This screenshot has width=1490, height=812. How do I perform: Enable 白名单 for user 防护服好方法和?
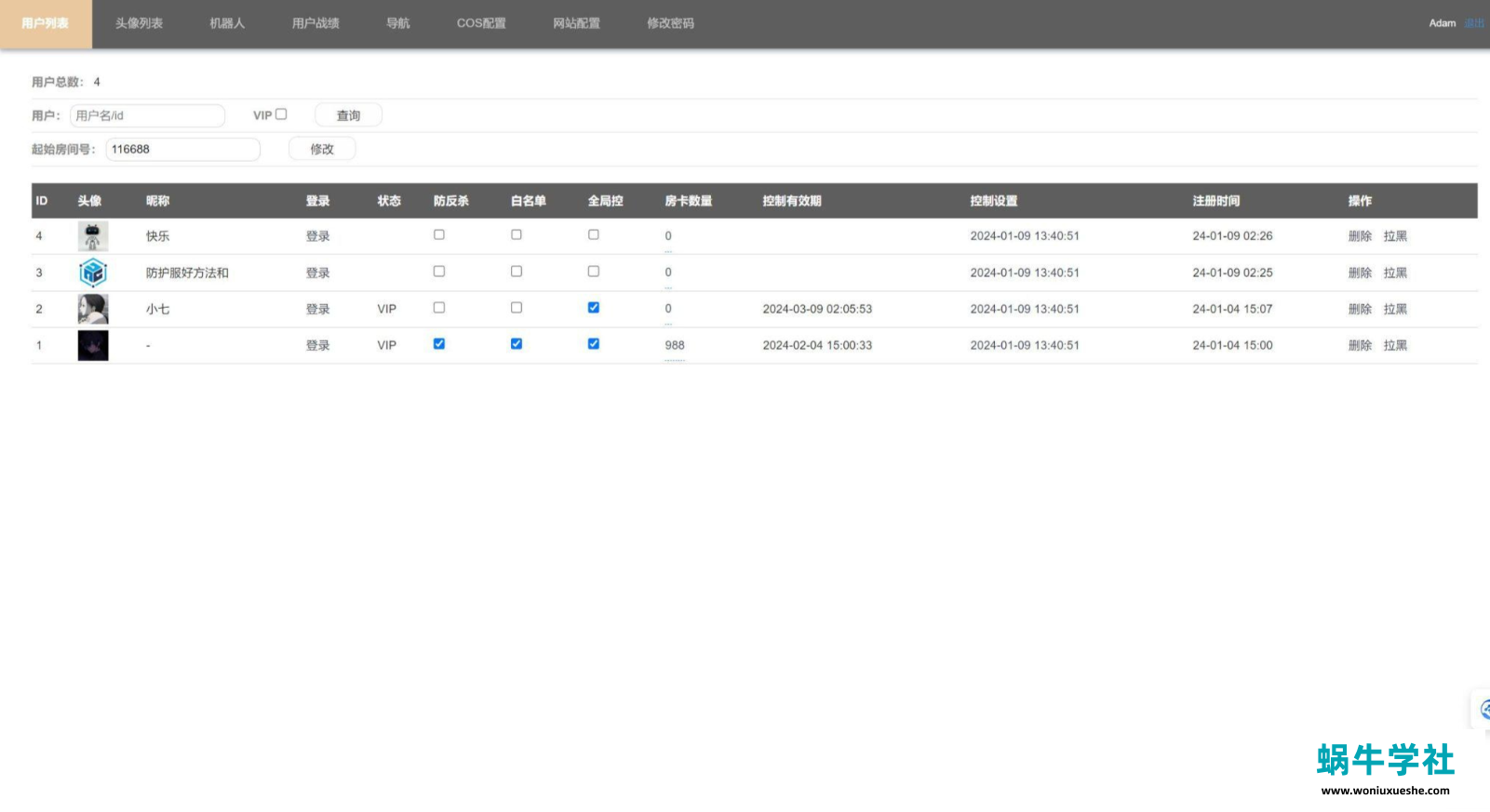click(x=517, y=272)
